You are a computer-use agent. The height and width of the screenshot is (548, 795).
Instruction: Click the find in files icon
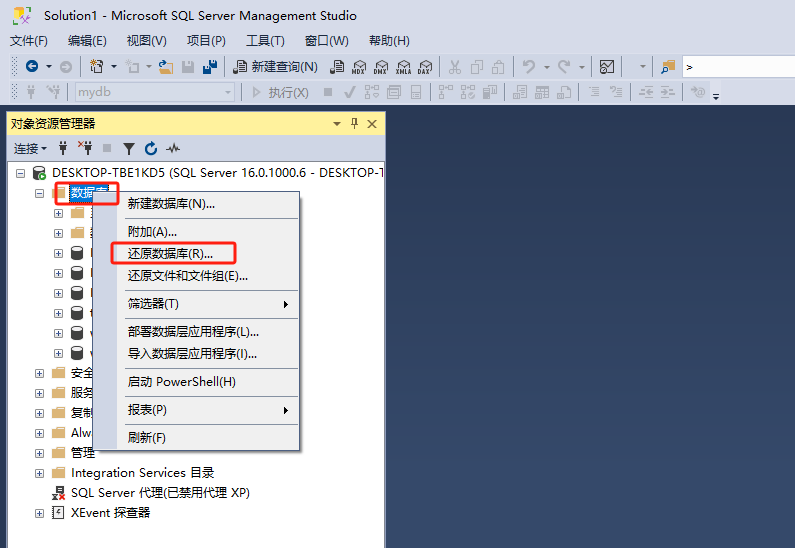click(x=668, y=67)
